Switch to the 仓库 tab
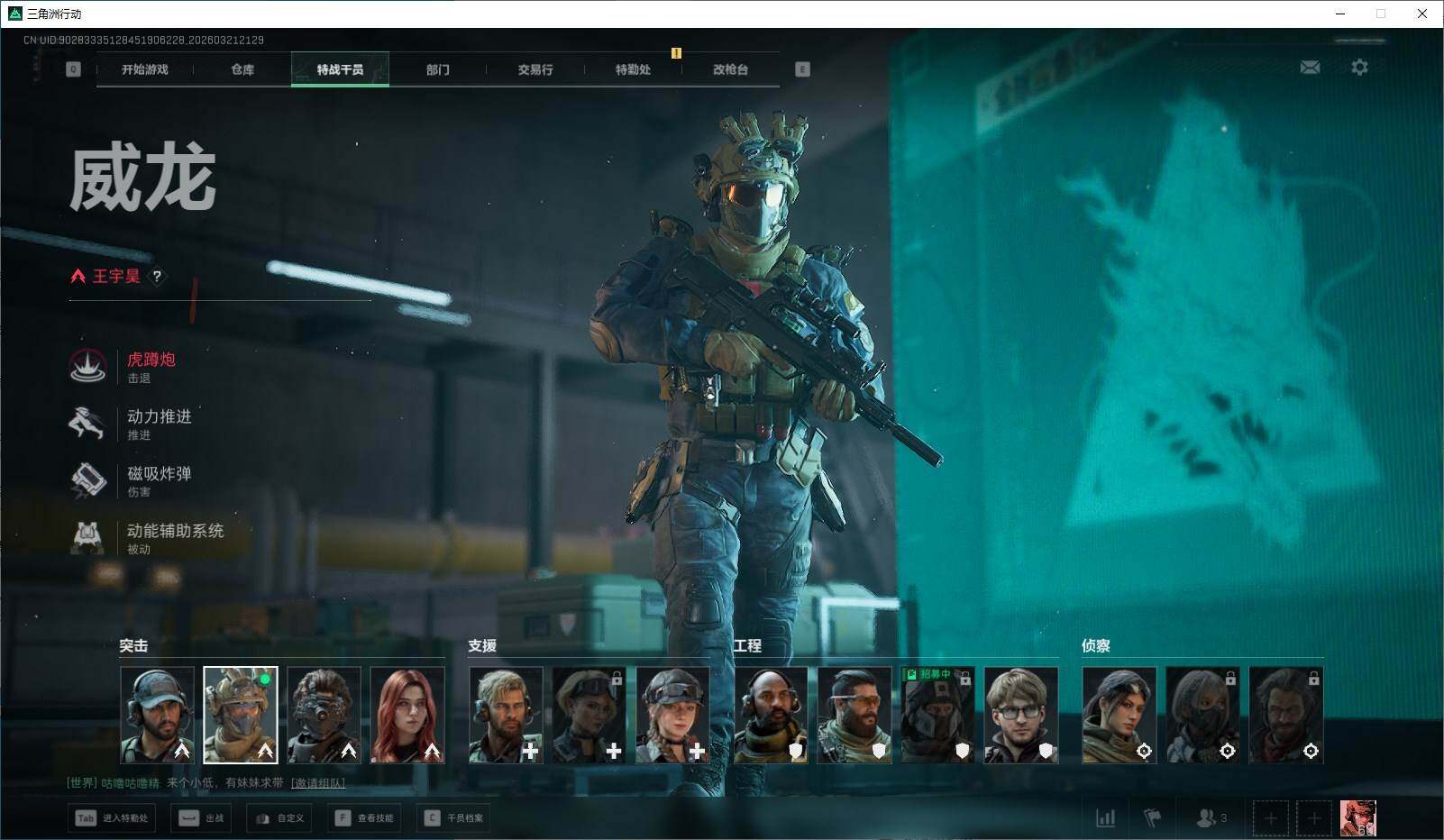The width and height of the screenshot is (1444, 840). (x=242, y=69)
